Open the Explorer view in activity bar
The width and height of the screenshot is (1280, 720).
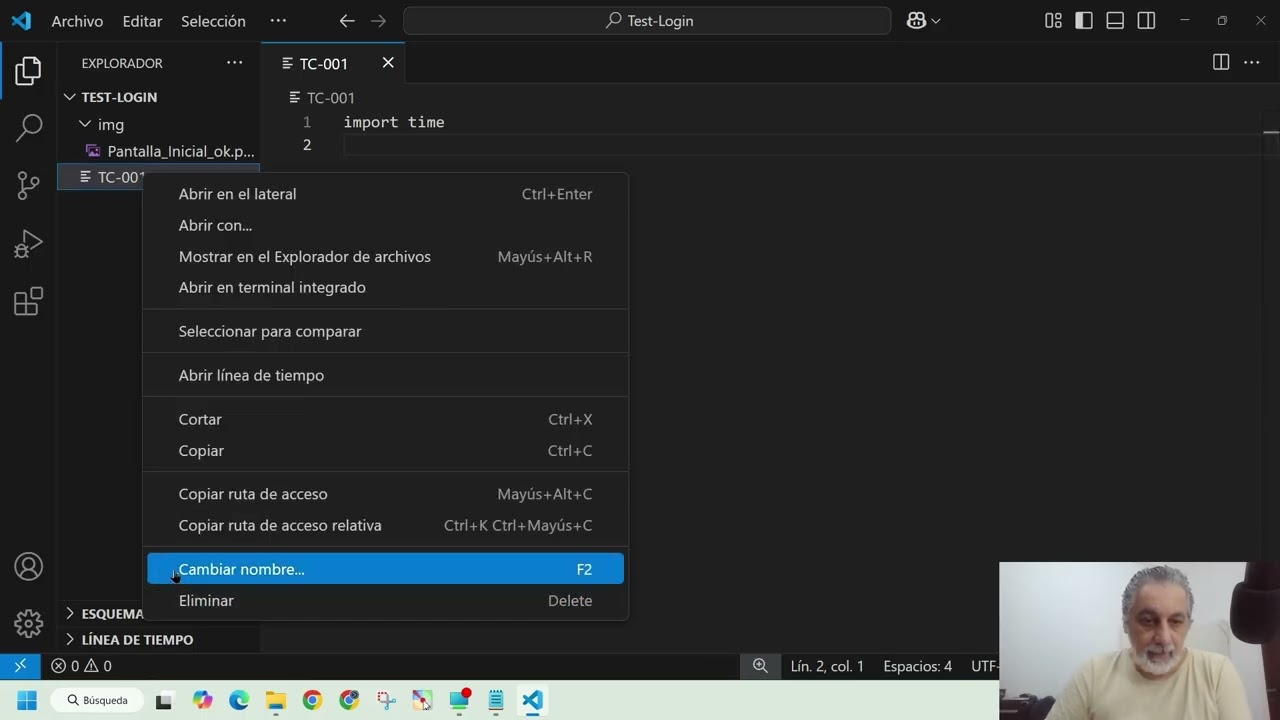28,70
